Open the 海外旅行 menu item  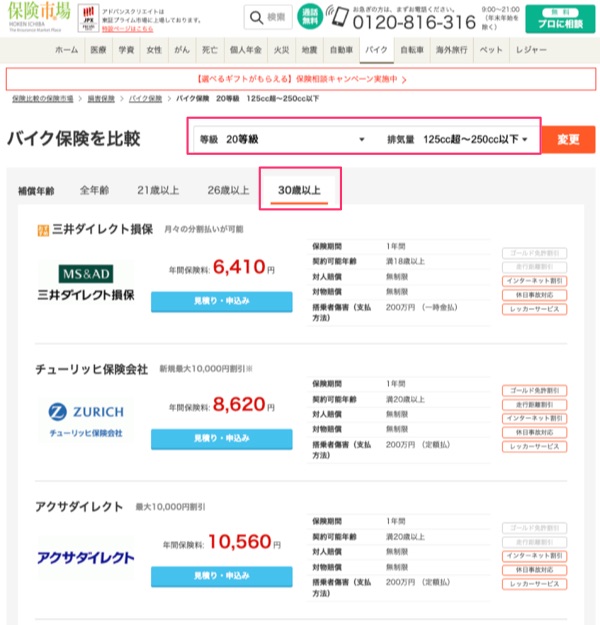(452, 50)
